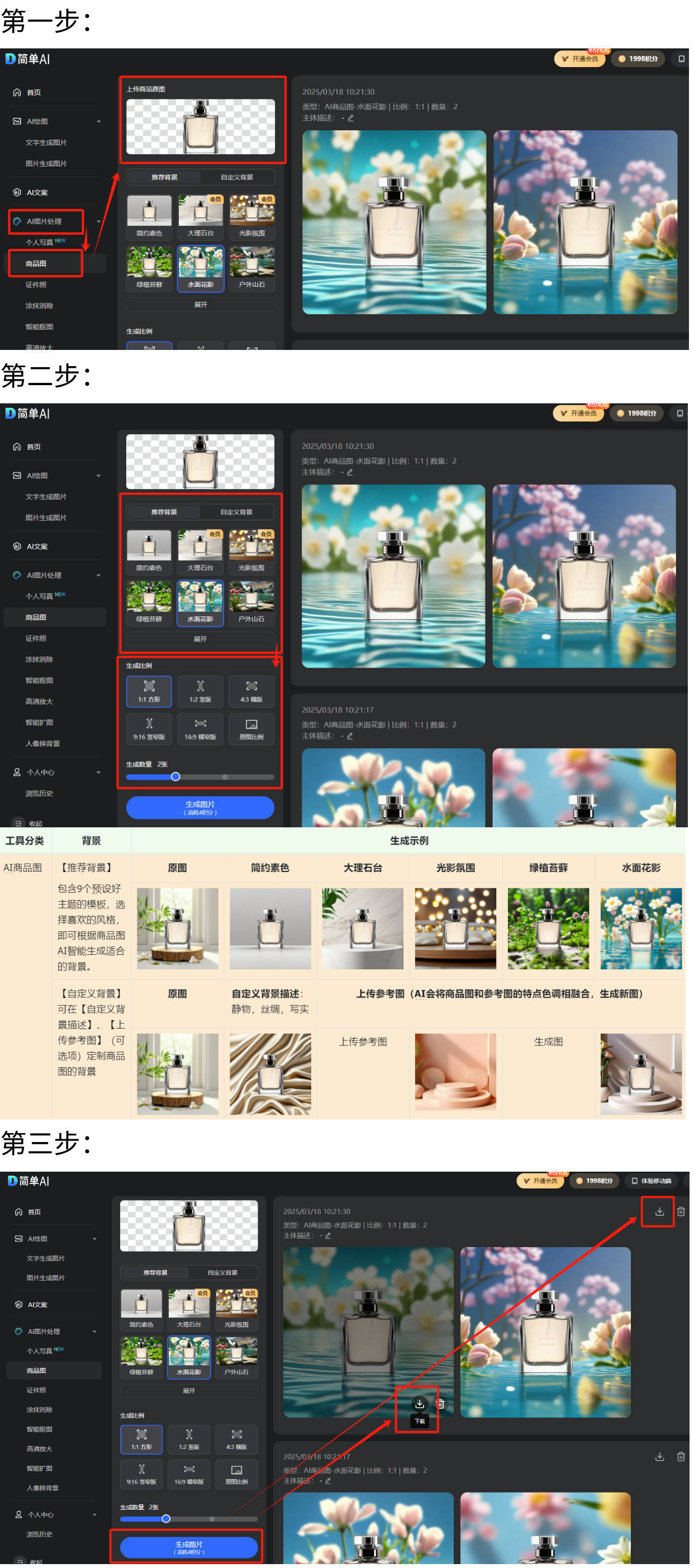Select the 原图比例 option in step three

coord(236,1474)
